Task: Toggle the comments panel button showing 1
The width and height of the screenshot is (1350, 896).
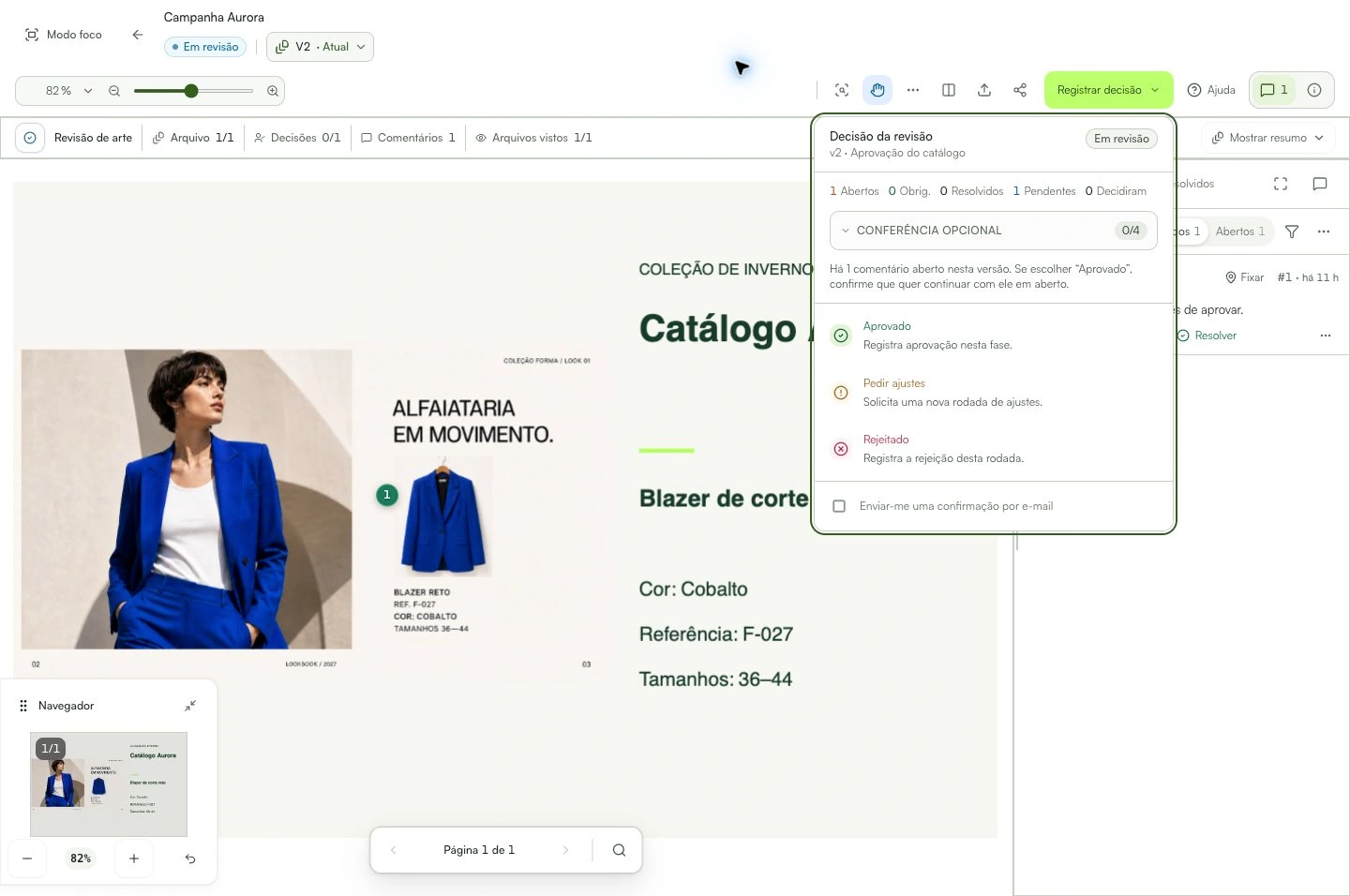Action: pyautogui.click(x=1273, y=90)
